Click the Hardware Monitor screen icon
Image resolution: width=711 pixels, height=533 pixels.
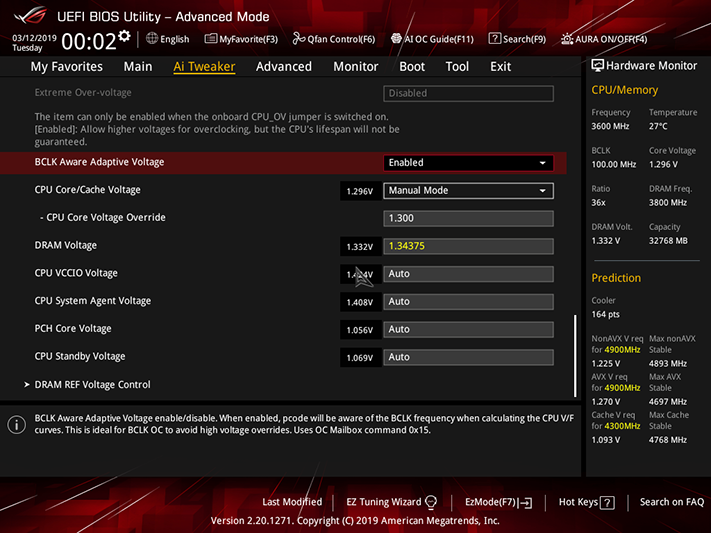pos(597,65)
